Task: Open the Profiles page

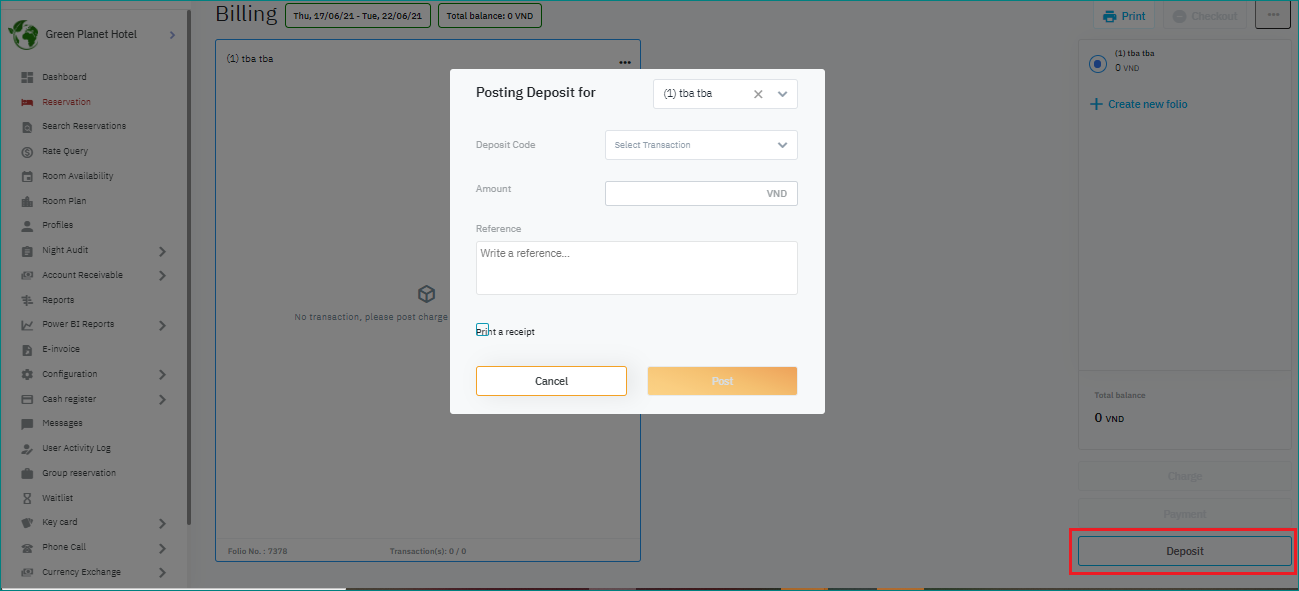Action: (x=58, y=225)
